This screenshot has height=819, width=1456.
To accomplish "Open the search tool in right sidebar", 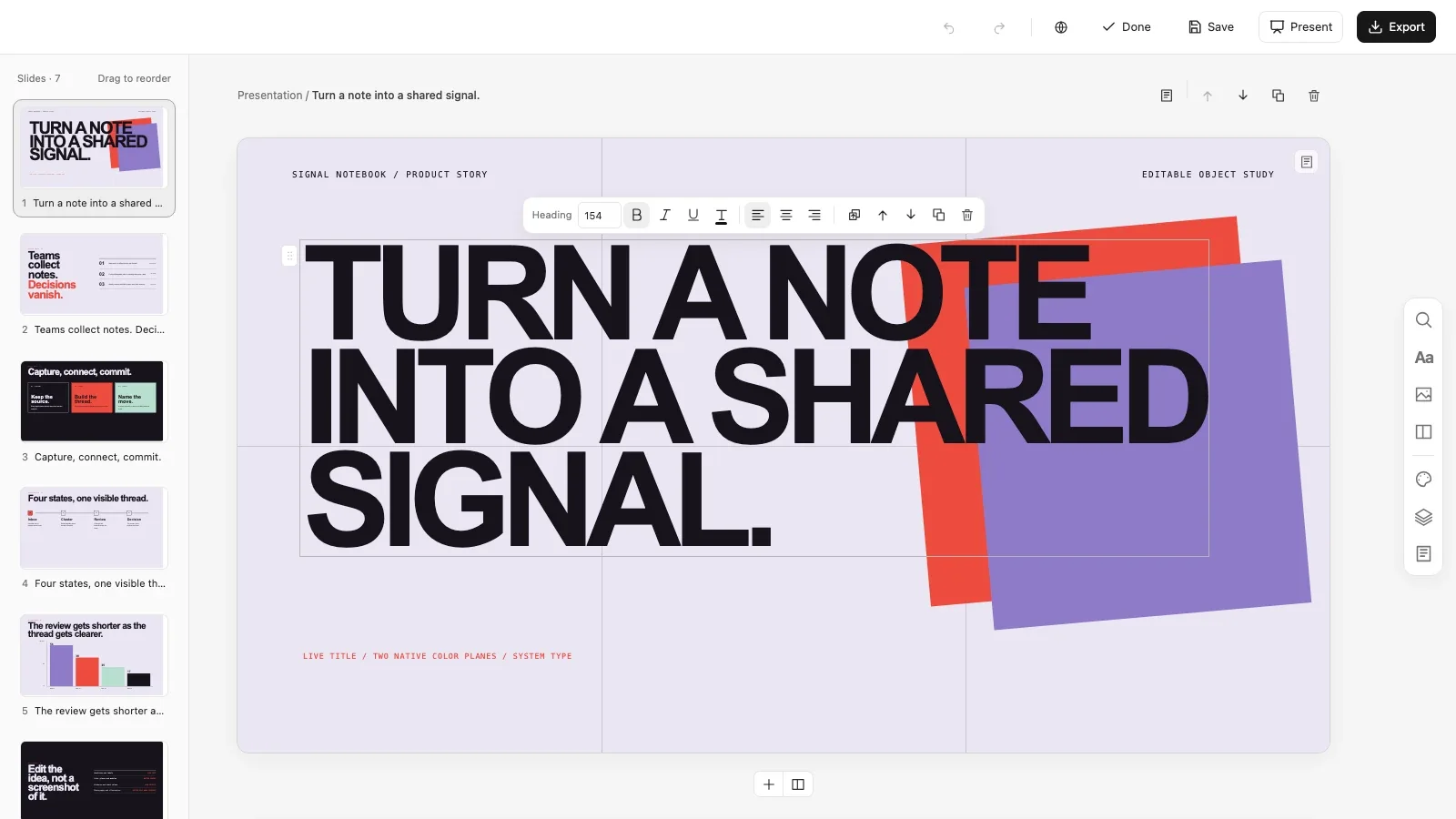I will [x=1424, y=320].
